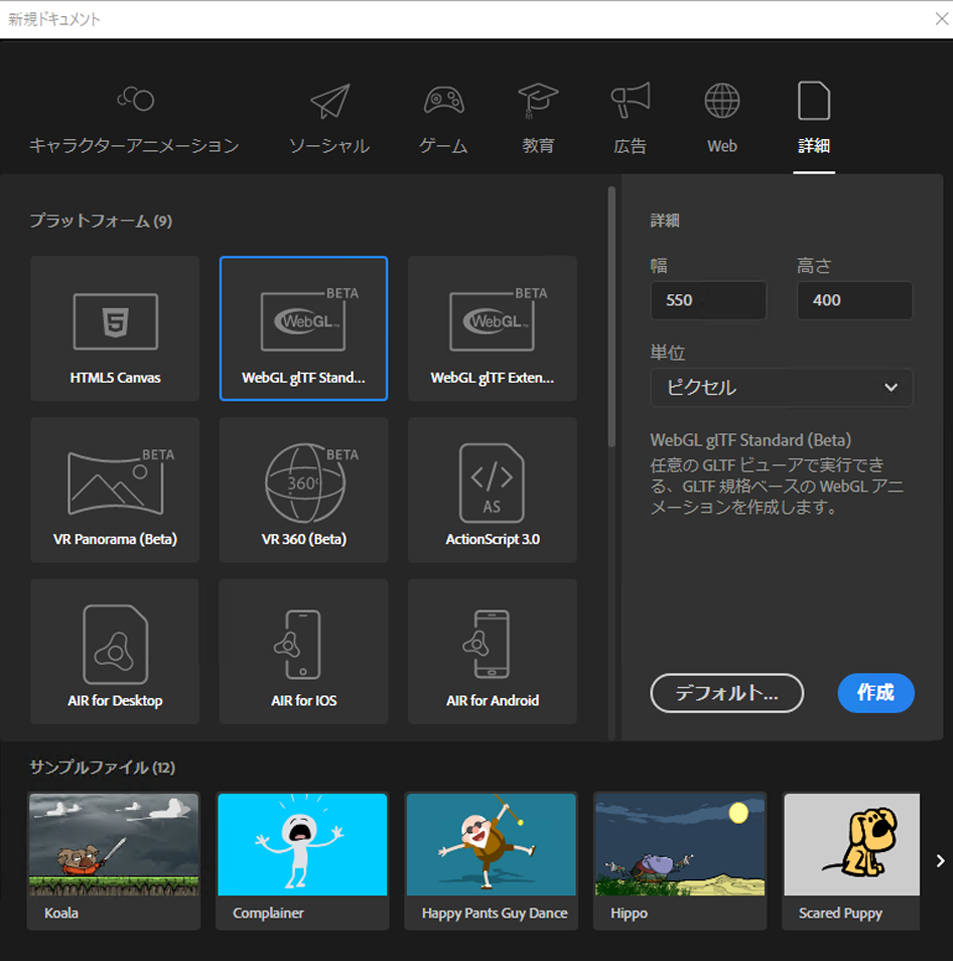Choose the WebGL glTF Extended platform
953x961 pixels.
491,328
